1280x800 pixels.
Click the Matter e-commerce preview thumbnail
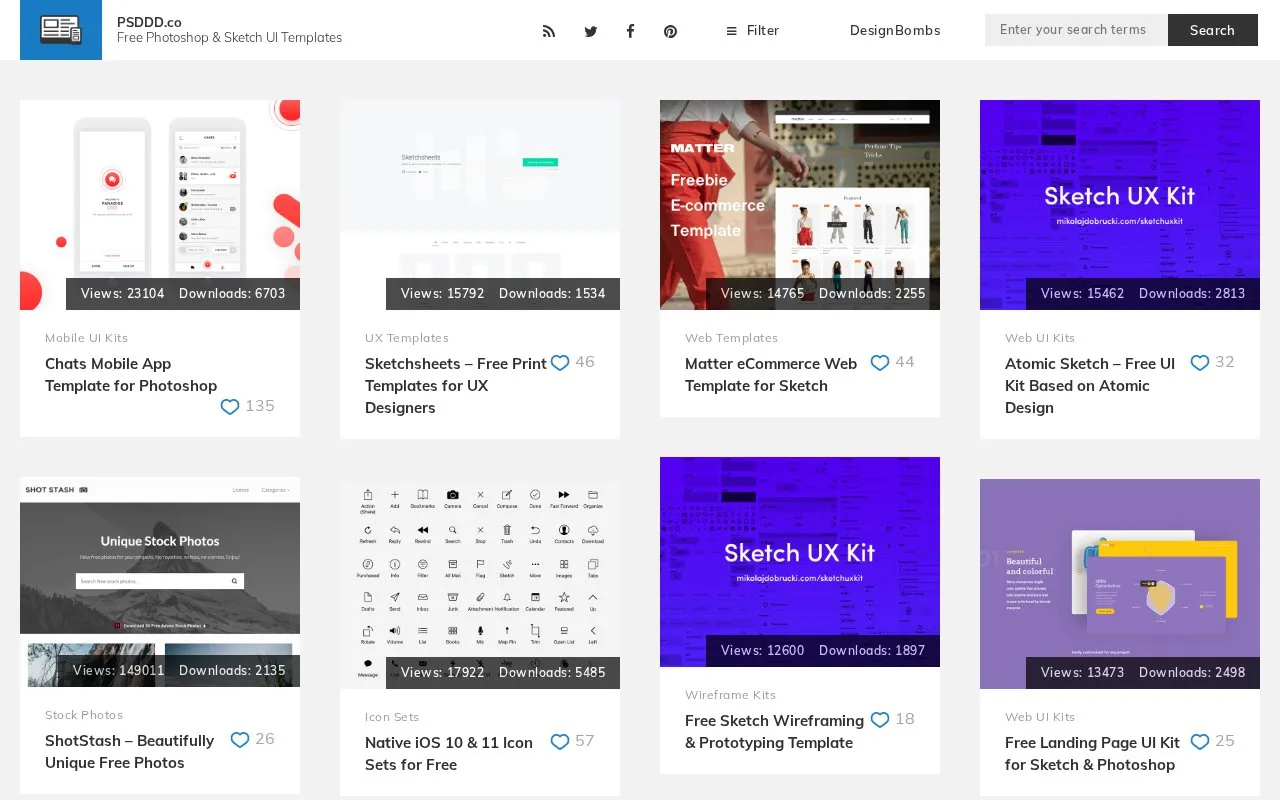click(800, 205)
